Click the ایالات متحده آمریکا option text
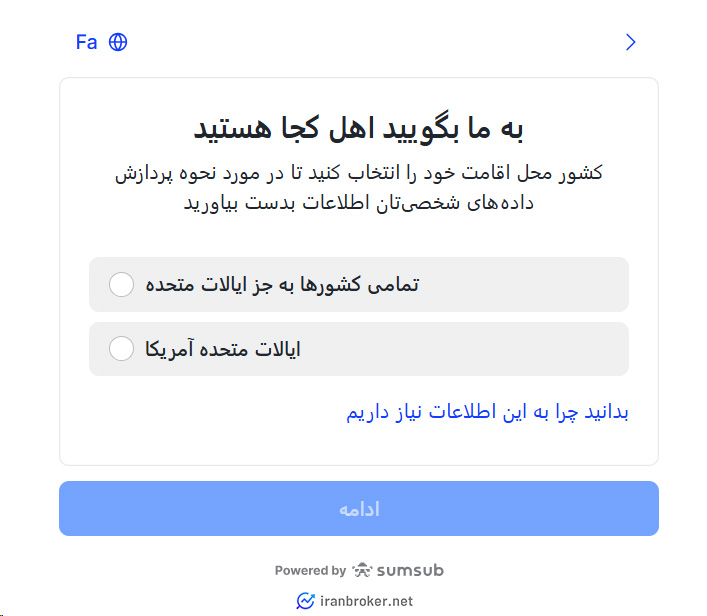Image resolution: width=707 pixels, height=616 pixels. (223, 349)
